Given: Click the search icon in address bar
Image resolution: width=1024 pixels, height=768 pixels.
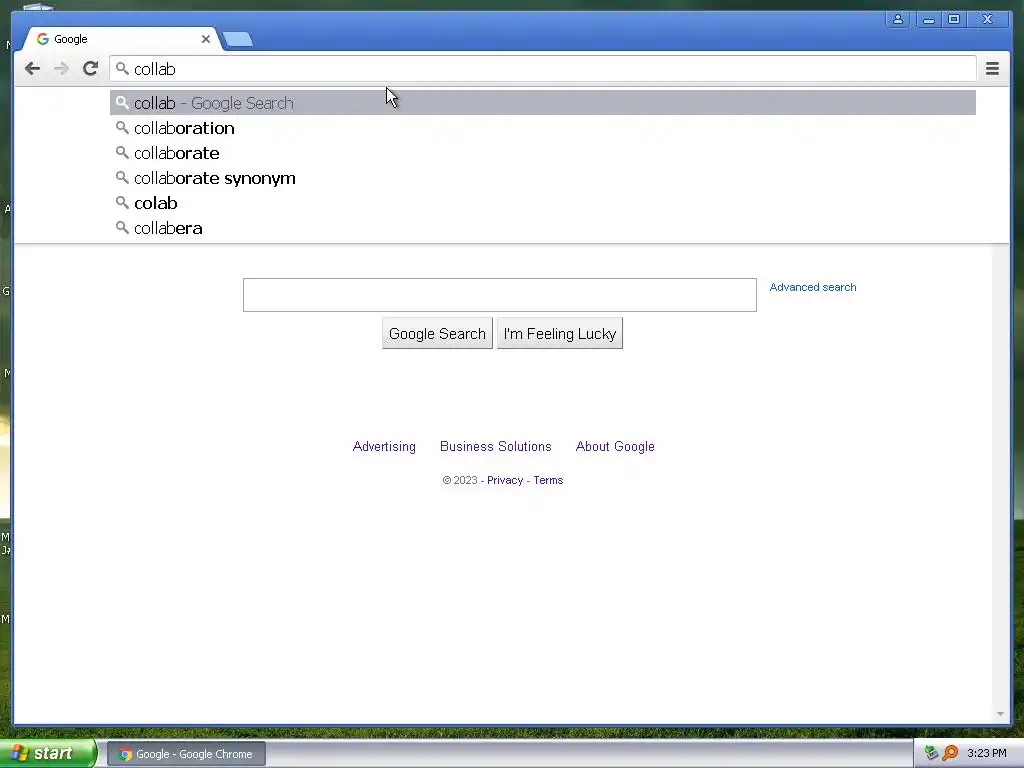Looking at the screenshot, I should [x=122, y=69].
